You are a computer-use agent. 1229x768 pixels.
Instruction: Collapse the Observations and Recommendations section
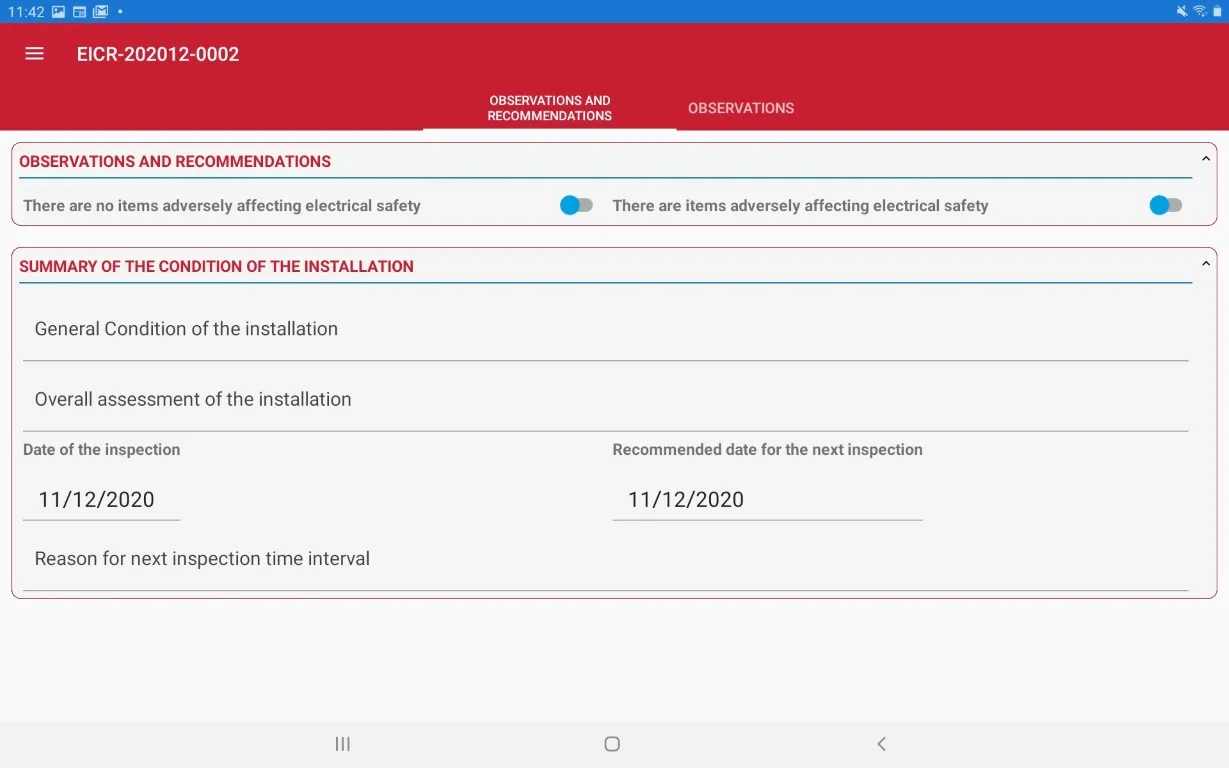pyautogui.click(x=1205, y=159)
